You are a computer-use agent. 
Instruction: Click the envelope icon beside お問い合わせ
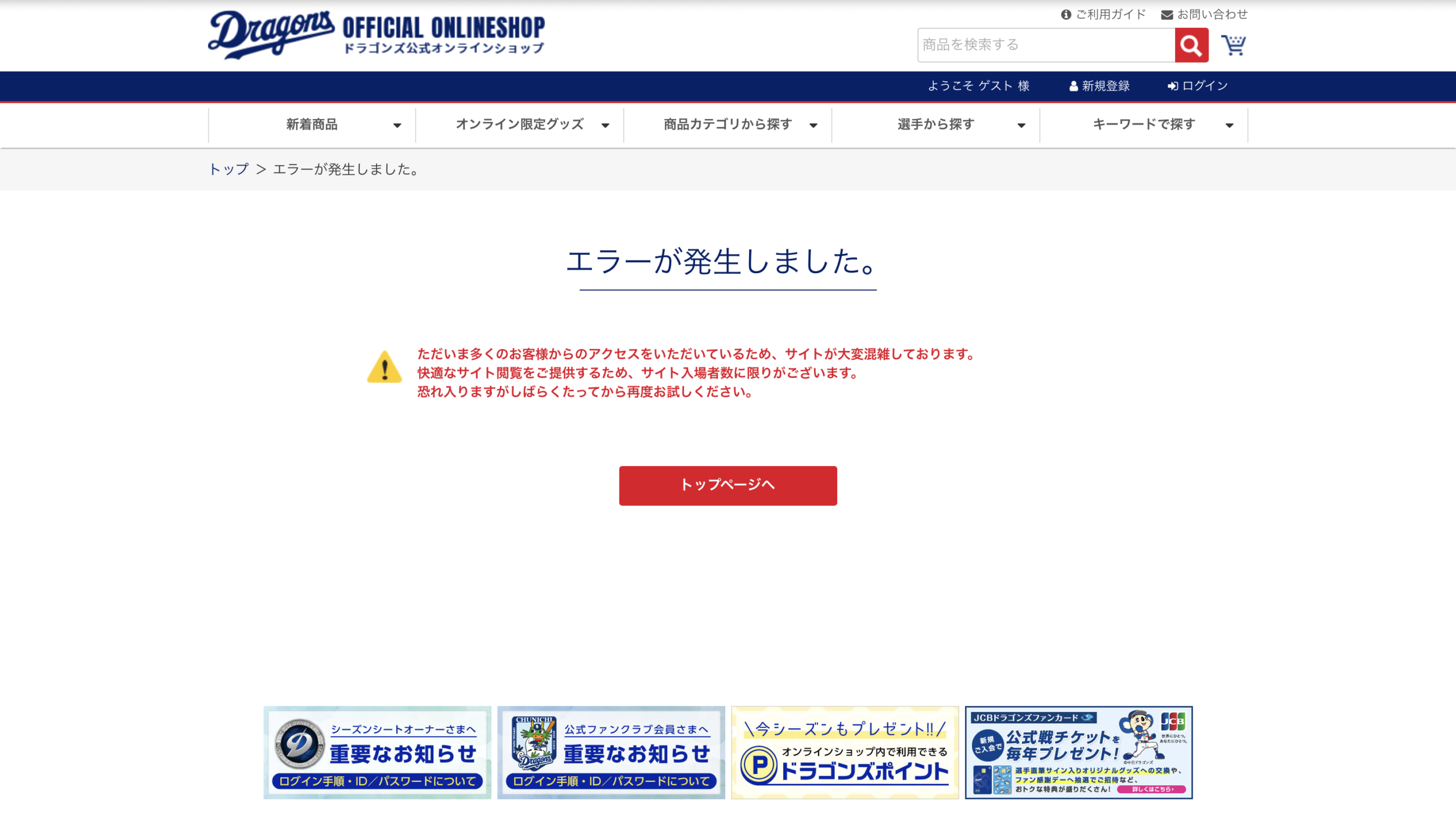point(1167,15)
